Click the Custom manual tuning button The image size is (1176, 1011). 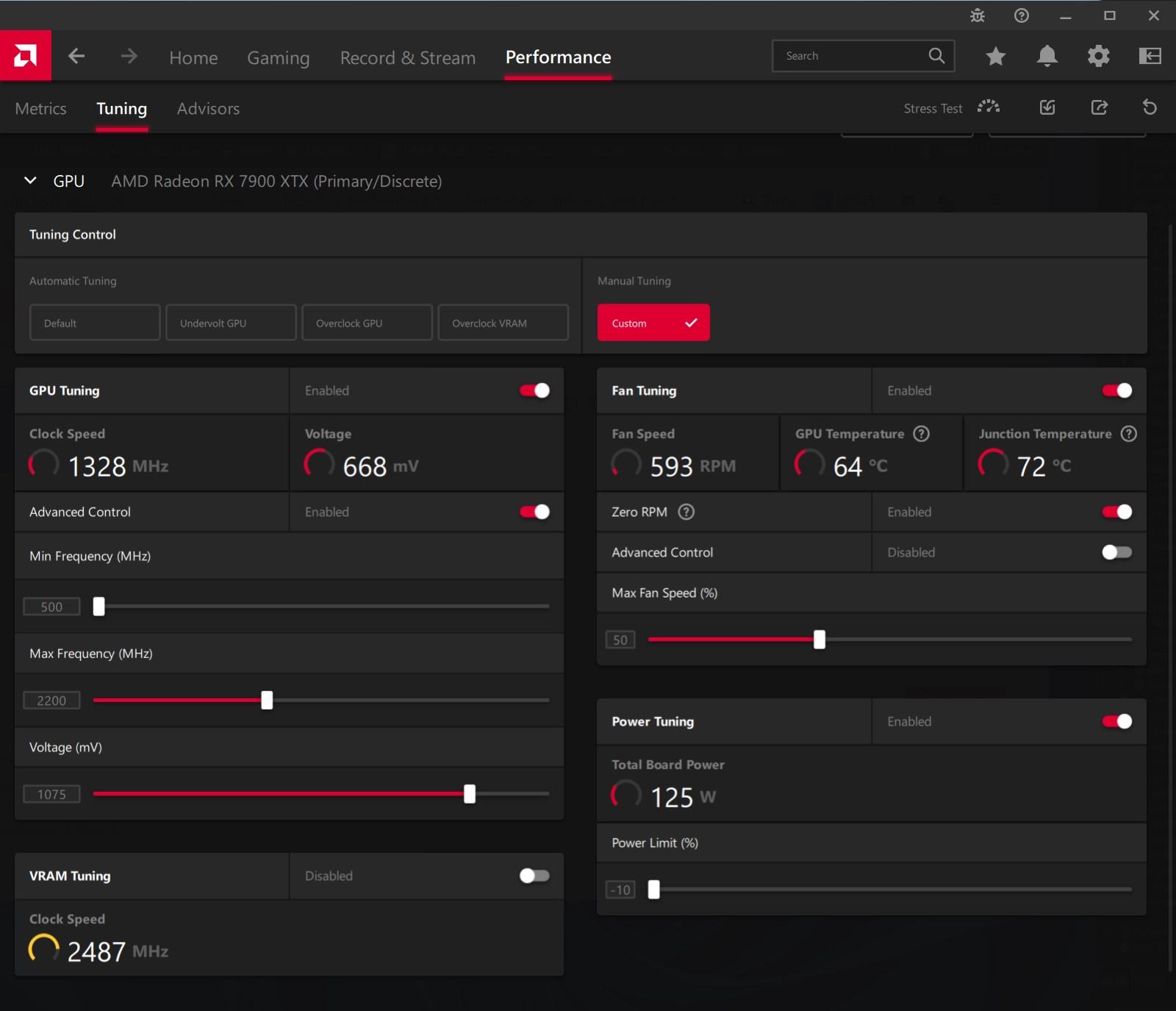[653, 323]
